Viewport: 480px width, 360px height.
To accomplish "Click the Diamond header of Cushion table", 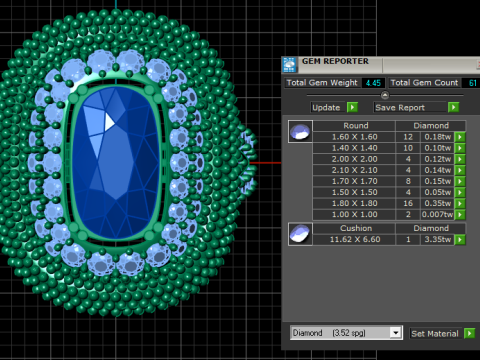I will (x=431, y=228).
